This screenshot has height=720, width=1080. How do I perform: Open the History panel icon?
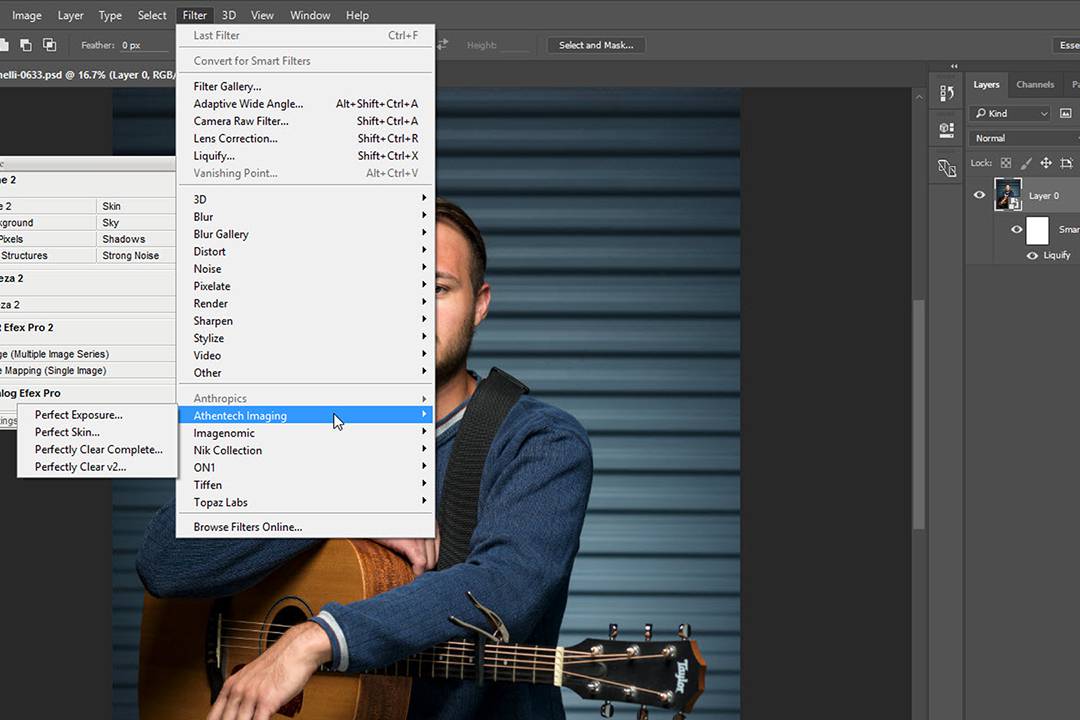946,93
